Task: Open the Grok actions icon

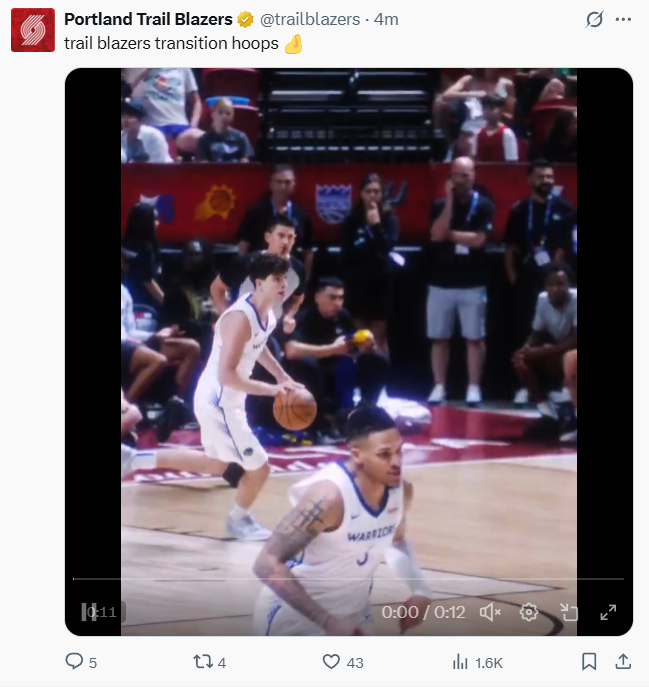Action: click(594, 19)
